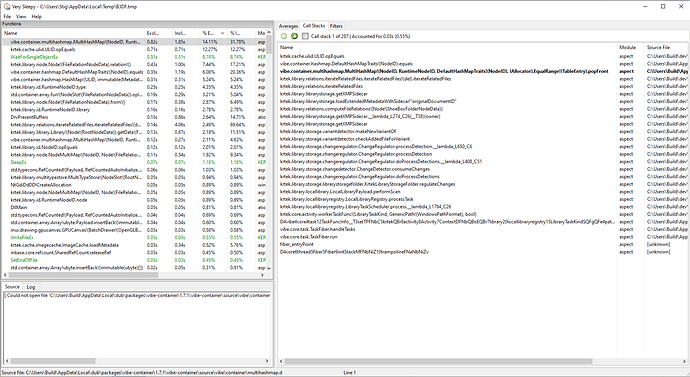
Task: Switch to the Averages tab
Action: 288,26
